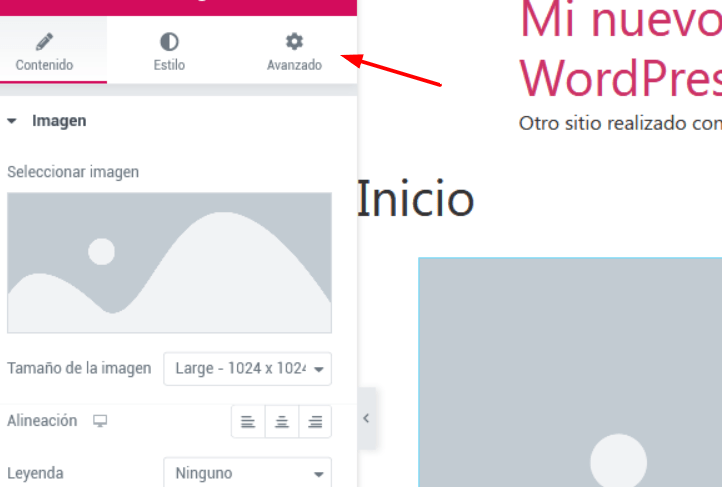
Task: Select the image widget on the page canvas
Action: (570, 372)
